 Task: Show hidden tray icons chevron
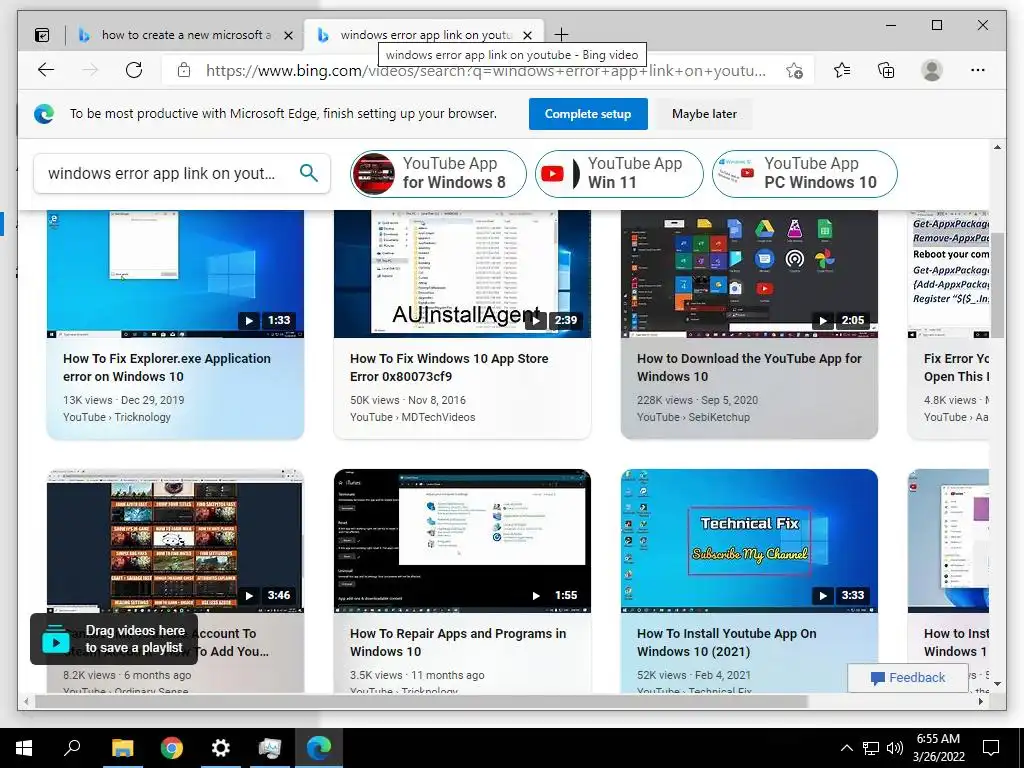click(x=846, y=748)
